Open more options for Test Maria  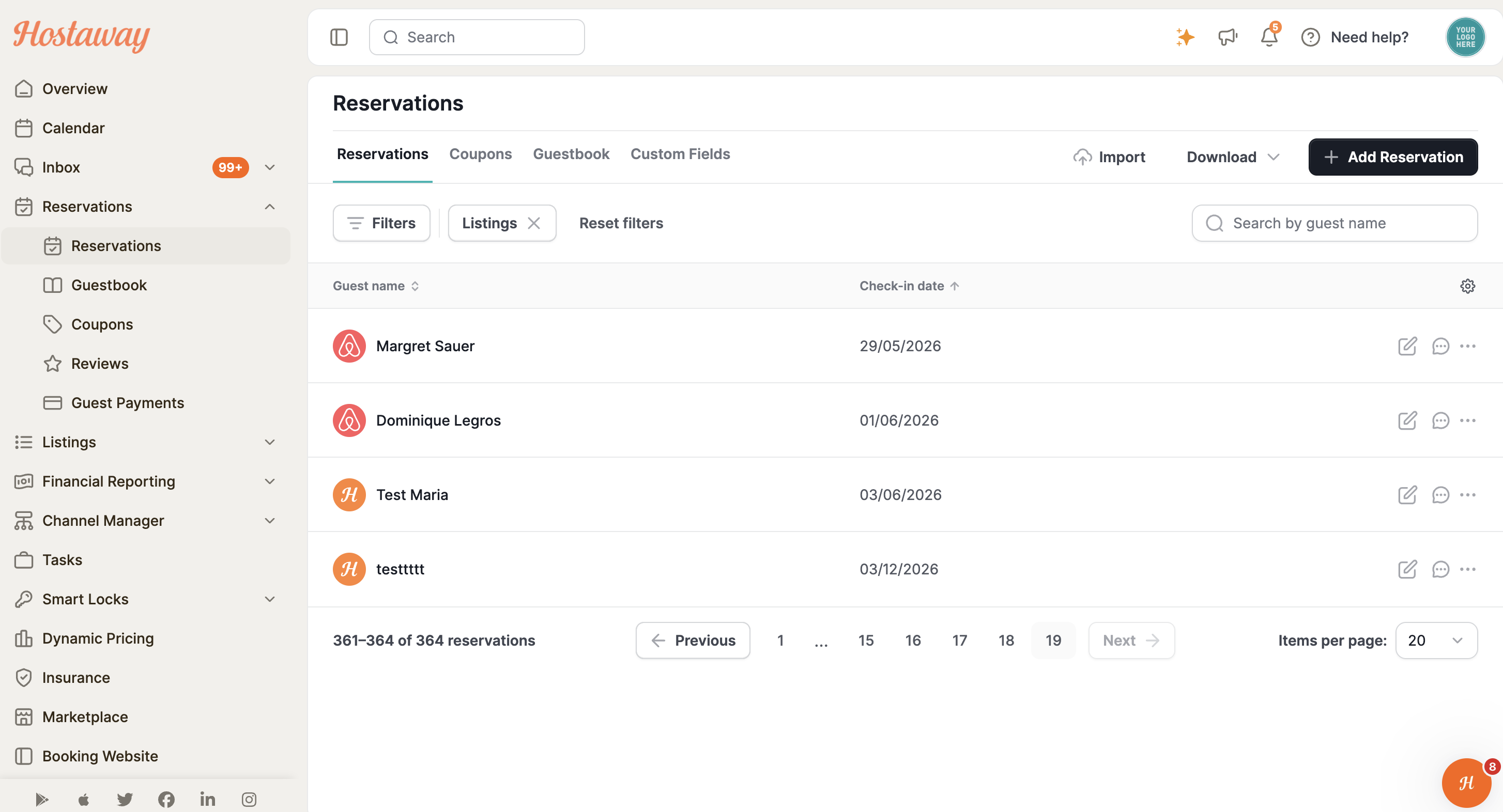point(1467,495)
